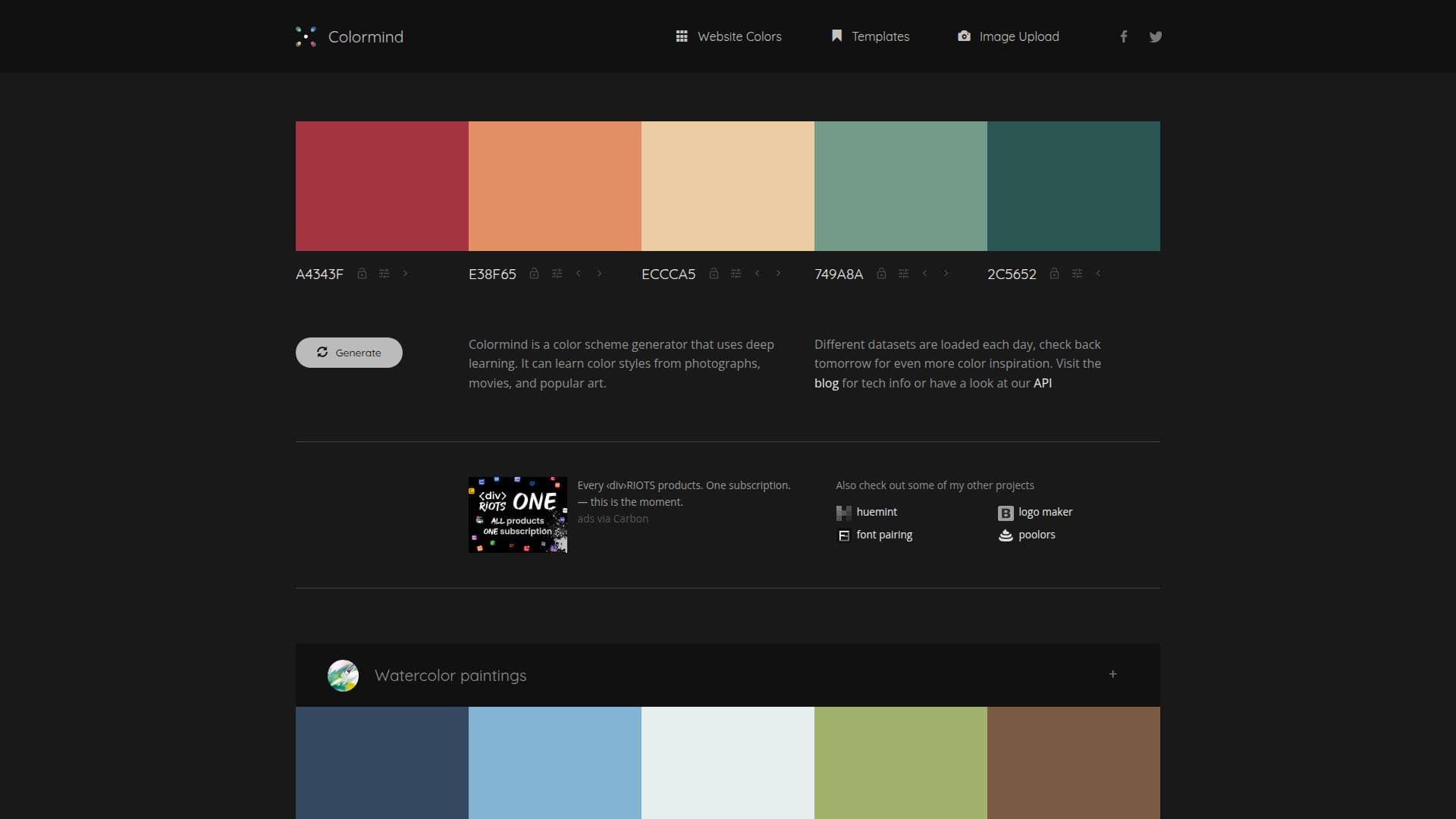The height and width of the screenshot is (819, 1456).
Task: Select hex code 2C5652 text
Action: (x=1012, y=275)
